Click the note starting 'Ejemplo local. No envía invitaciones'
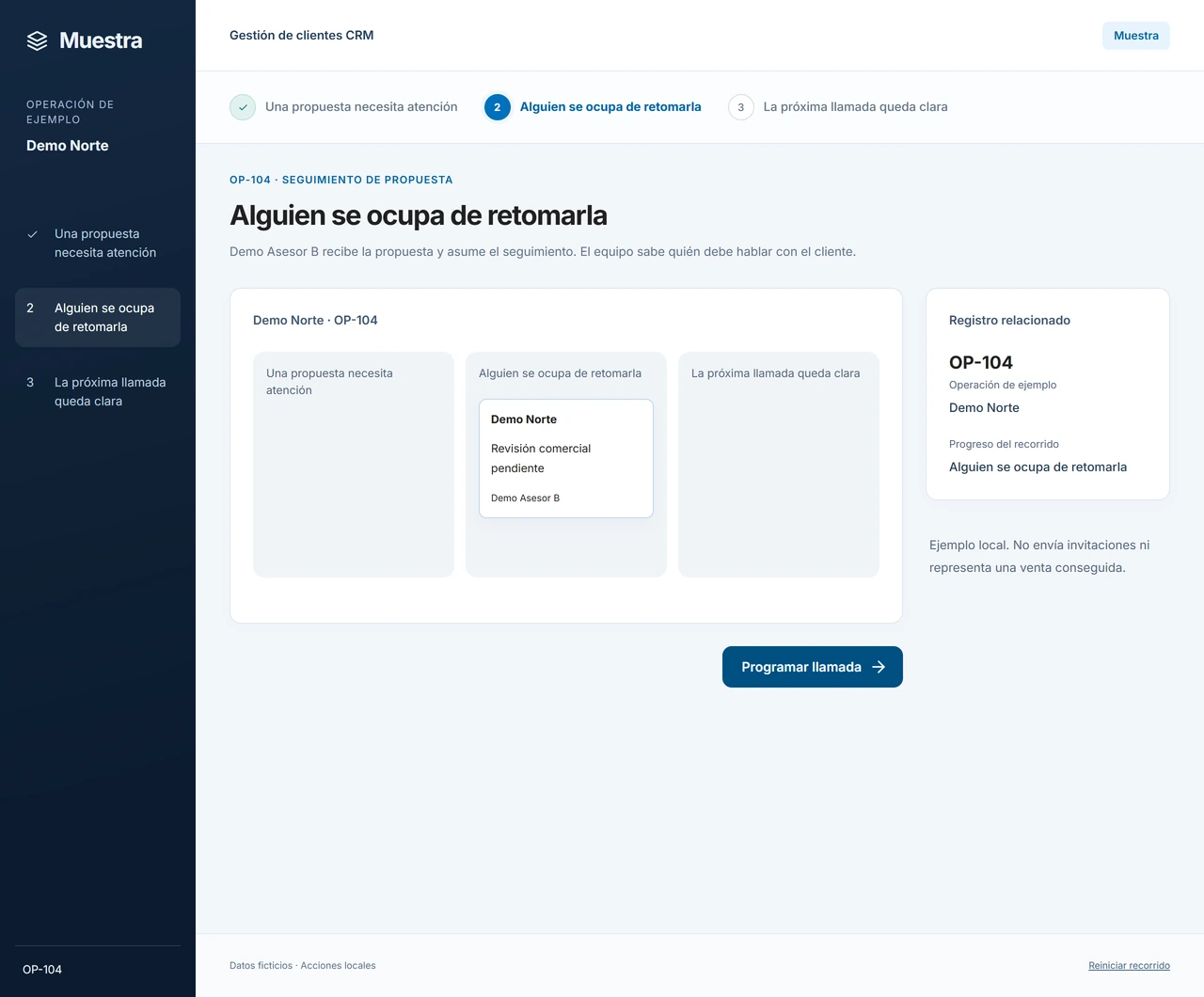This screenshot has height=997, width=1204. click(1039, 557)
